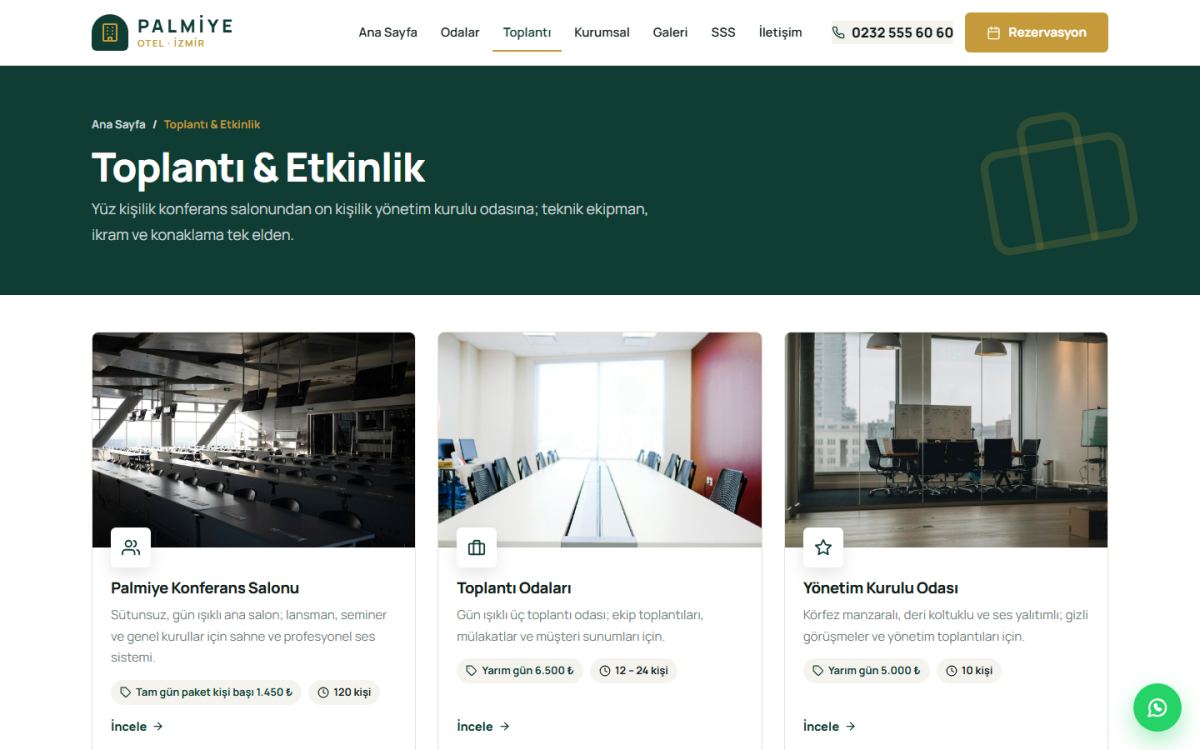The height and width of the screenshot is (750, 1200).
Task: Click the calendar icon in Rezervasyon button
Action: (x=993, y=33)
